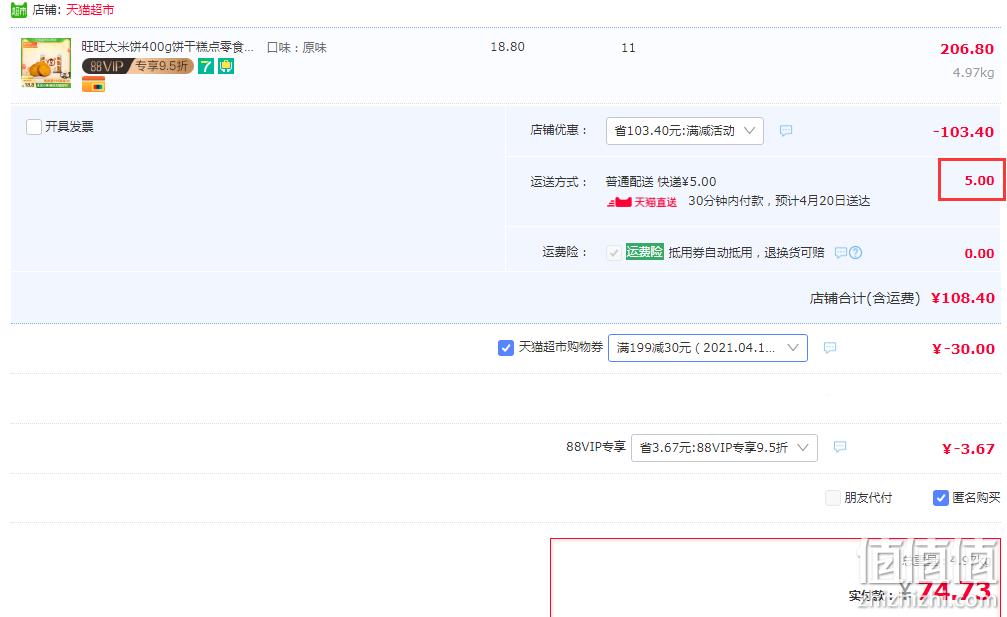1007x617 pixels.
Task: Click the 普通配送 快递¥5.00 shipping text
Action: 661,182
